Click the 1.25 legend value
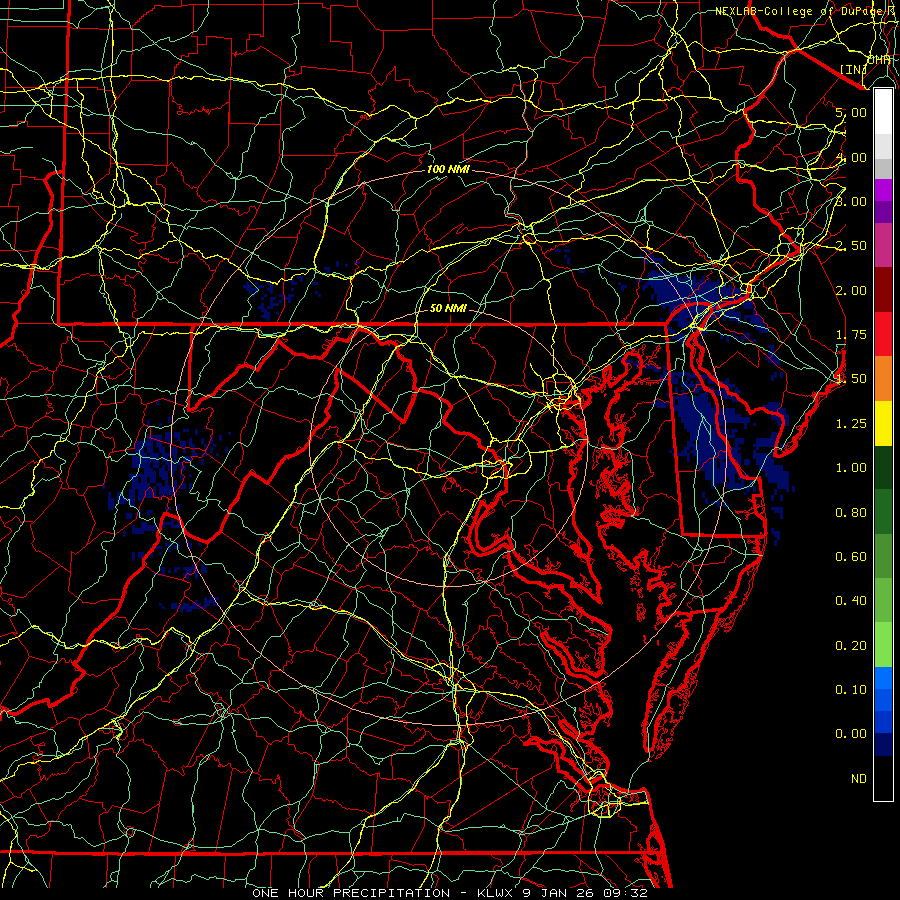 (x=851, y=424)
